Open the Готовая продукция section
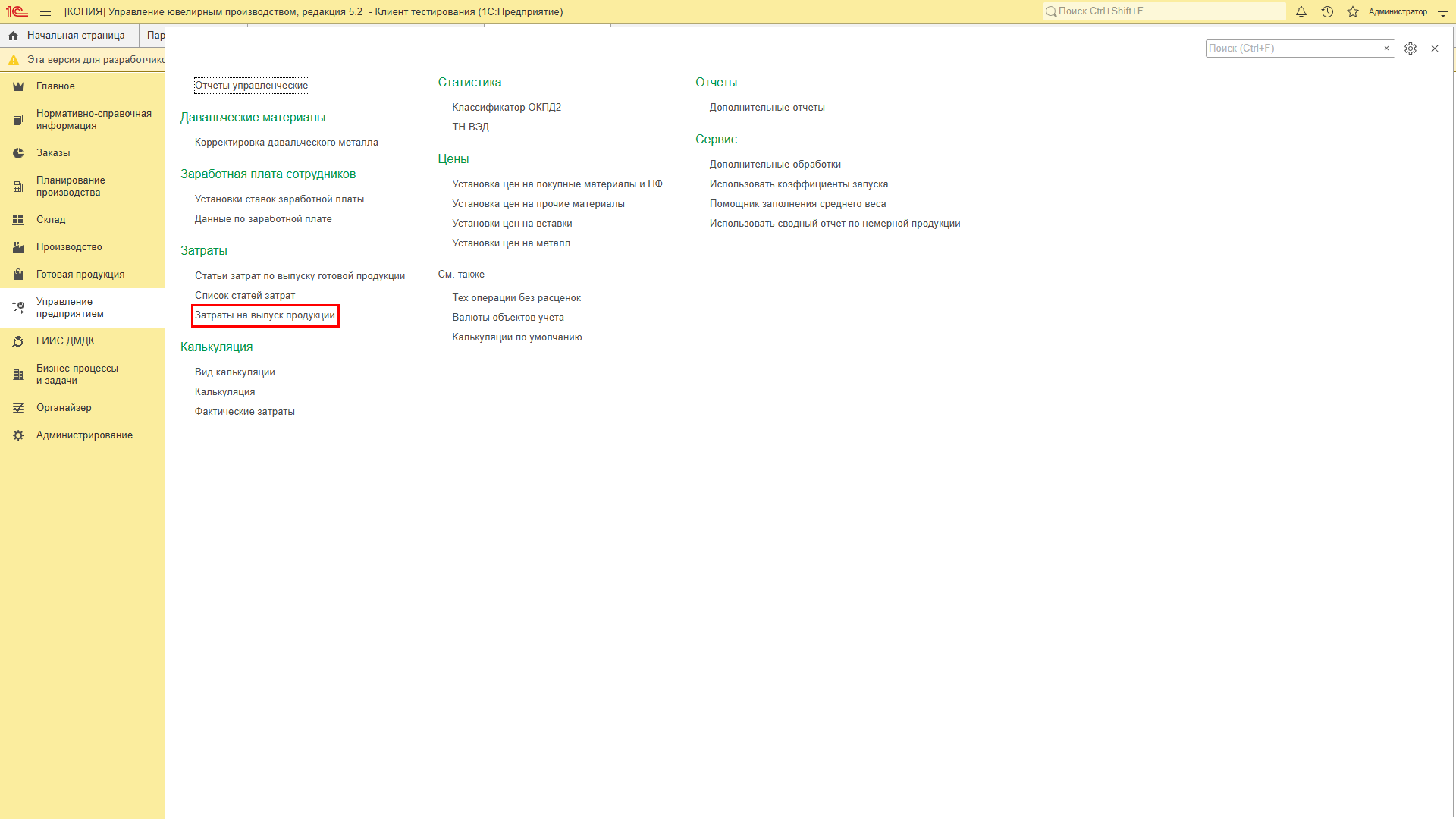 click(x=80, y=275)
